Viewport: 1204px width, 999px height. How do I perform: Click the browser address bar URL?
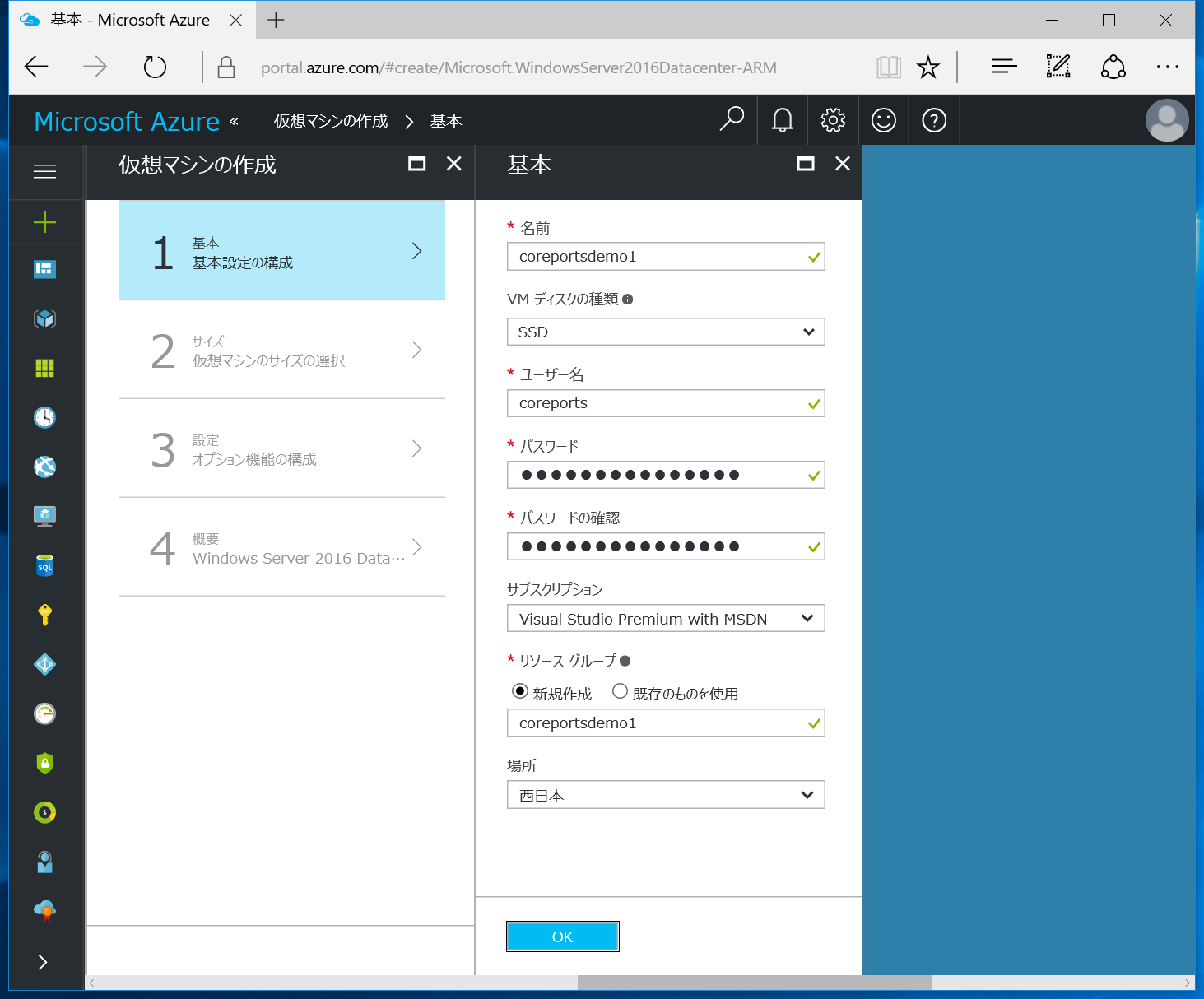click(518, 67)
